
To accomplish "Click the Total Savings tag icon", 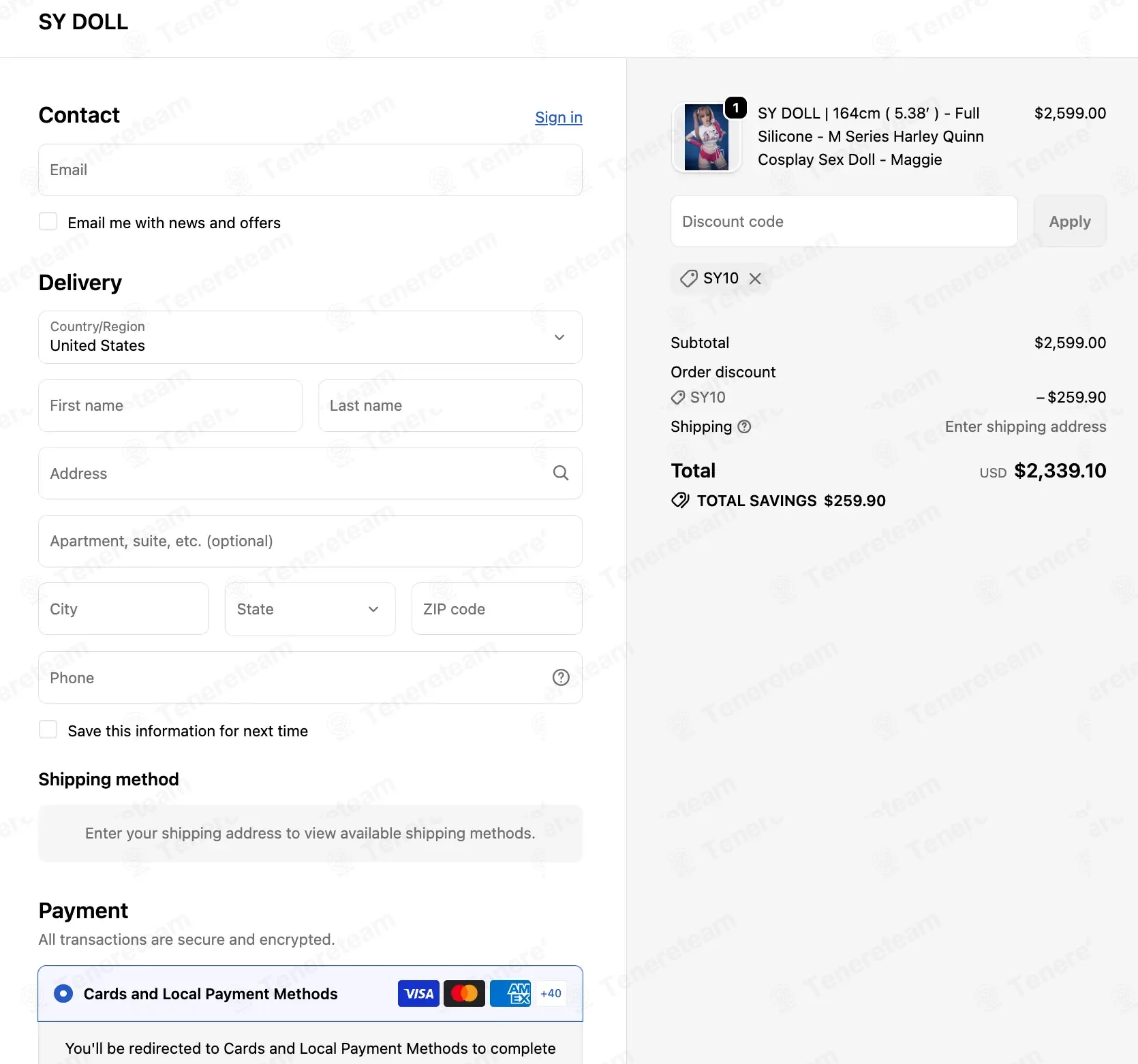I will [680, 501].
